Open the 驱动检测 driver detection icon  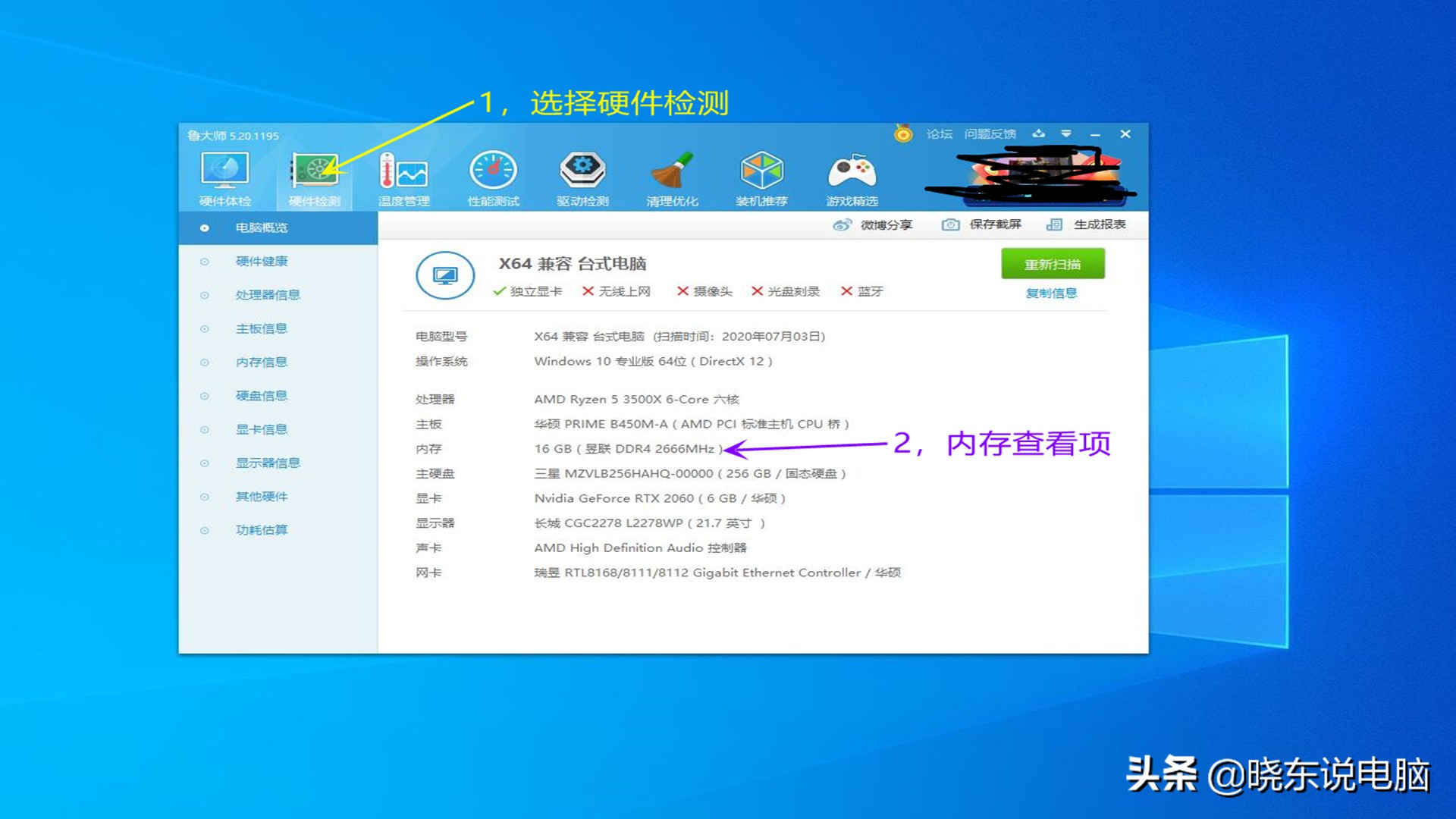(x=582, y=174)
